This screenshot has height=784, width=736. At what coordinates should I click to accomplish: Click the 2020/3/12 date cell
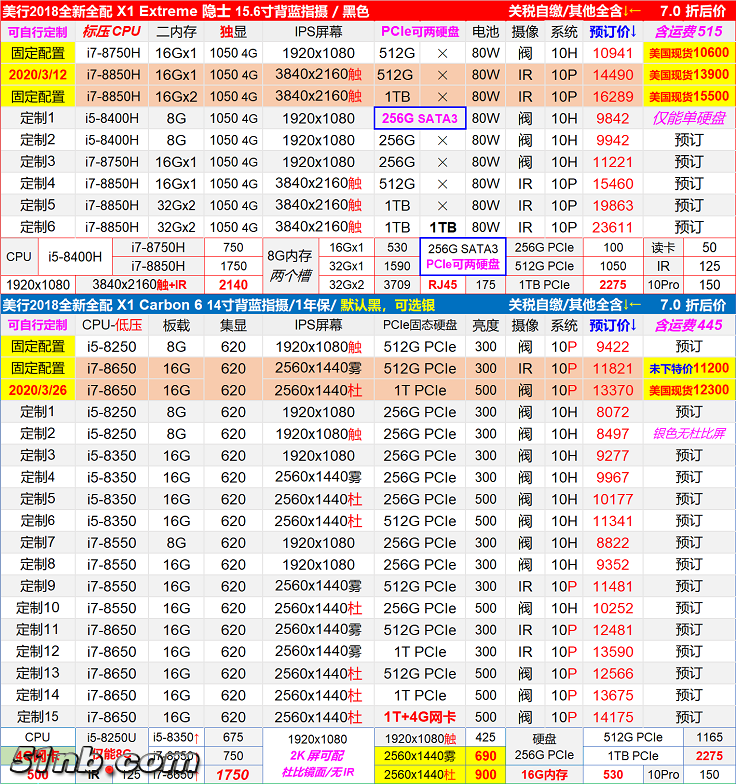(37, 75)
